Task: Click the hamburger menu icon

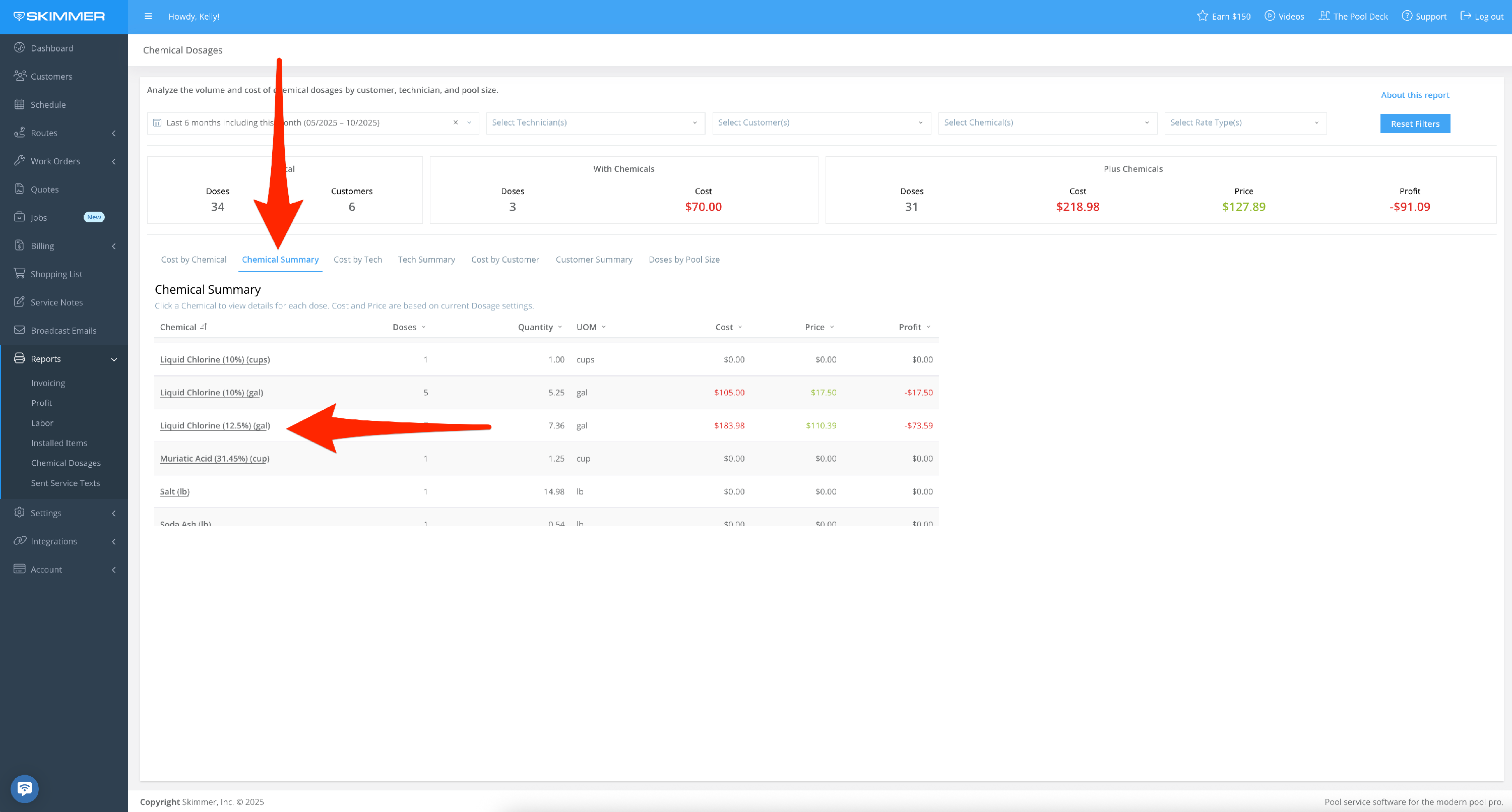Action: pos(148,17)
